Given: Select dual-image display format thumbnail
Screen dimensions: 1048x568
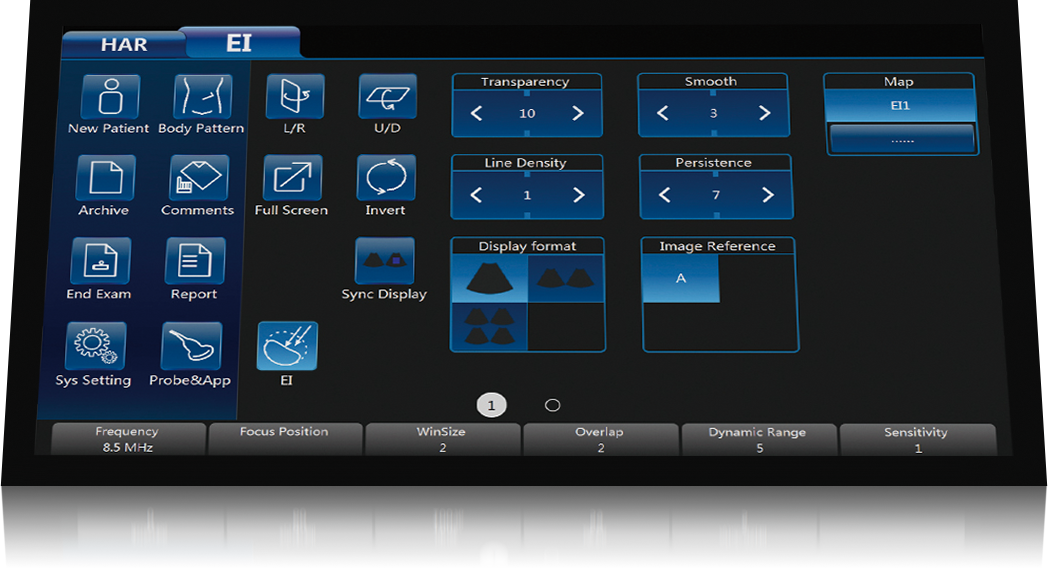Looking at the screenshot, I should click(566, 279).
